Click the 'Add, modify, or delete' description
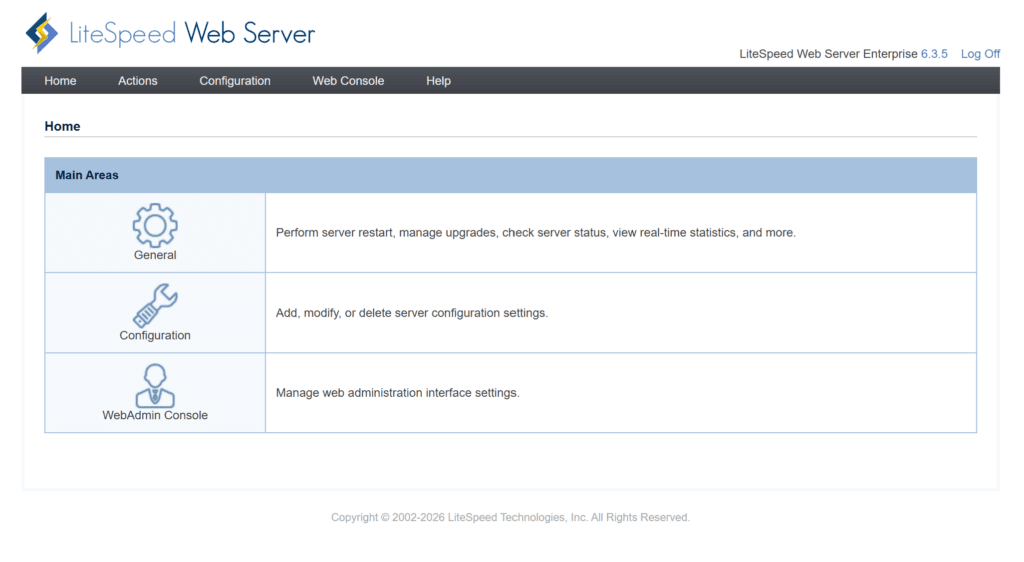Screen dimensions: 1024x562 [412, 313]
